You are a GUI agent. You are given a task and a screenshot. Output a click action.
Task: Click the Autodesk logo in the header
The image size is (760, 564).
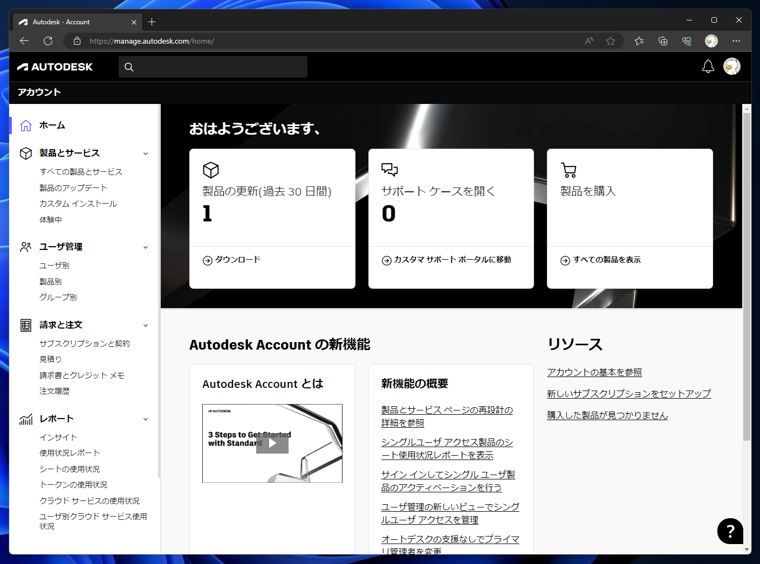click(55, 67)
